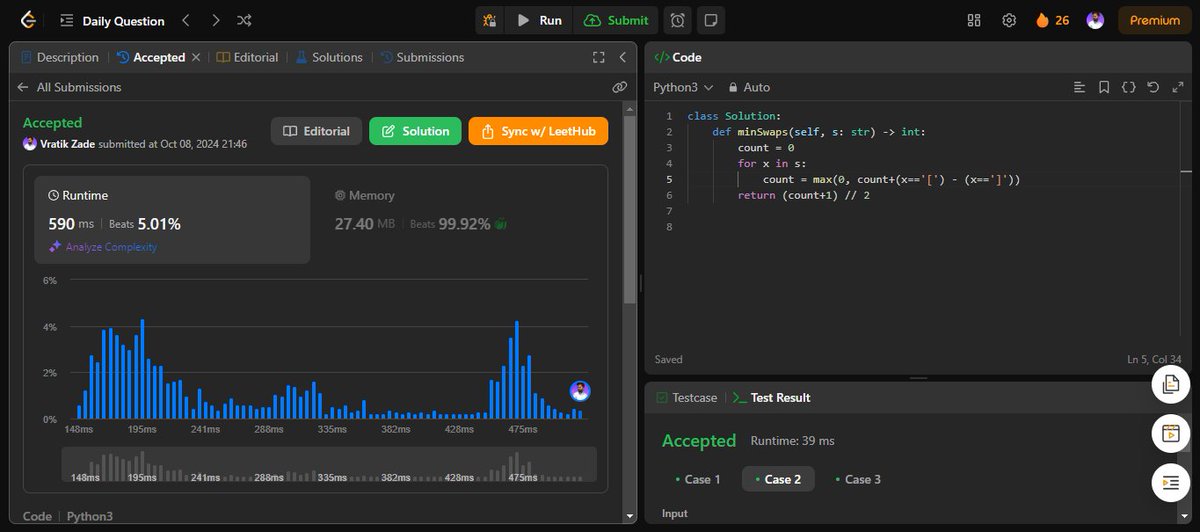Click the floating document copy icon
Image resolution: width=1200 pixels, height=532 pixels.
[x=1171, y=384]
